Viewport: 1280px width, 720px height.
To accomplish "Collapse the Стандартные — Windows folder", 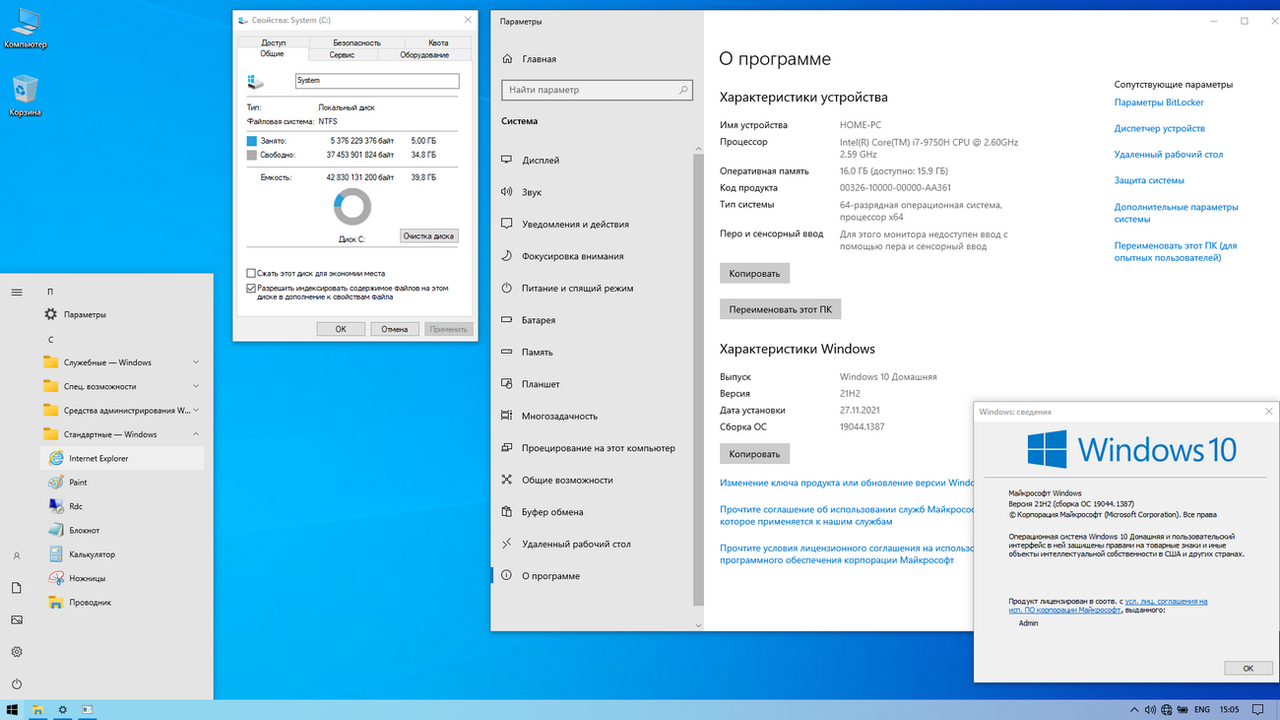I will coord(122,434).
